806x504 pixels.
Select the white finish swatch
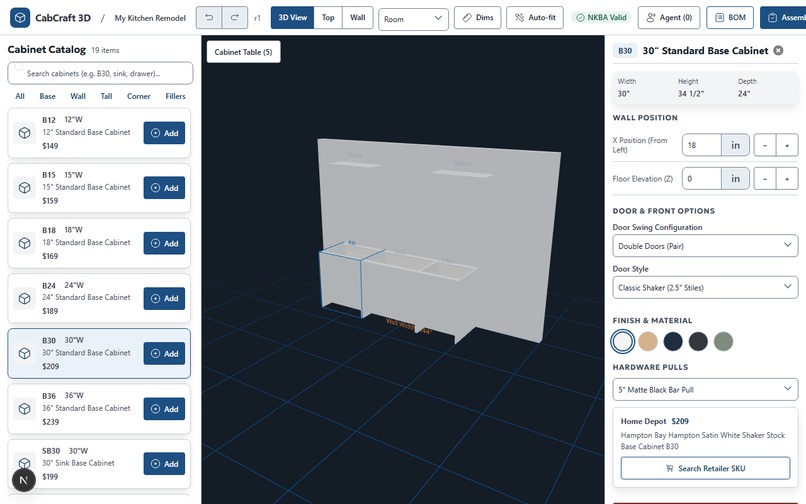(622, 341)
